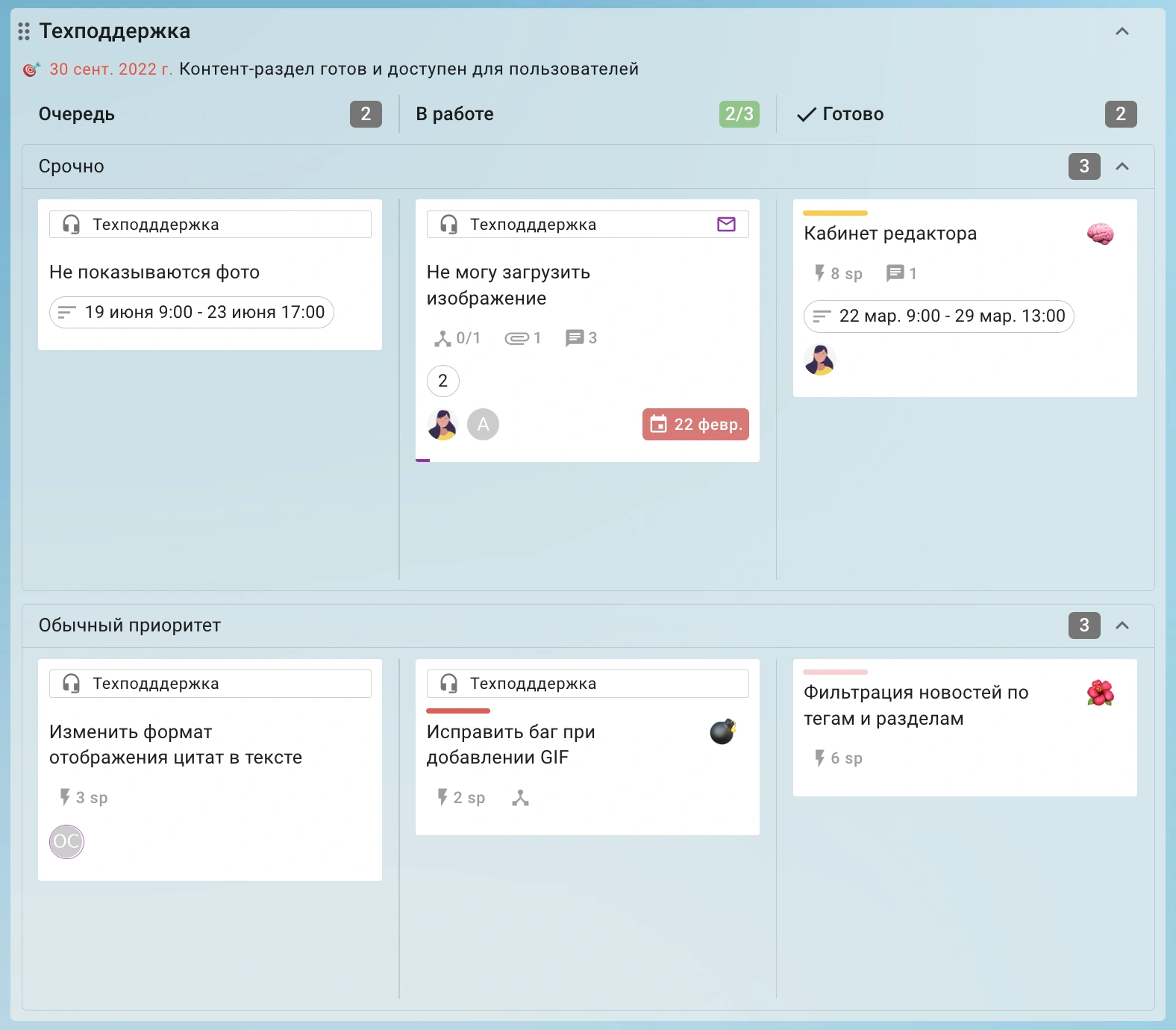
Task: Collapse the Срочно swimlane
Action: tap(1122, 166)
